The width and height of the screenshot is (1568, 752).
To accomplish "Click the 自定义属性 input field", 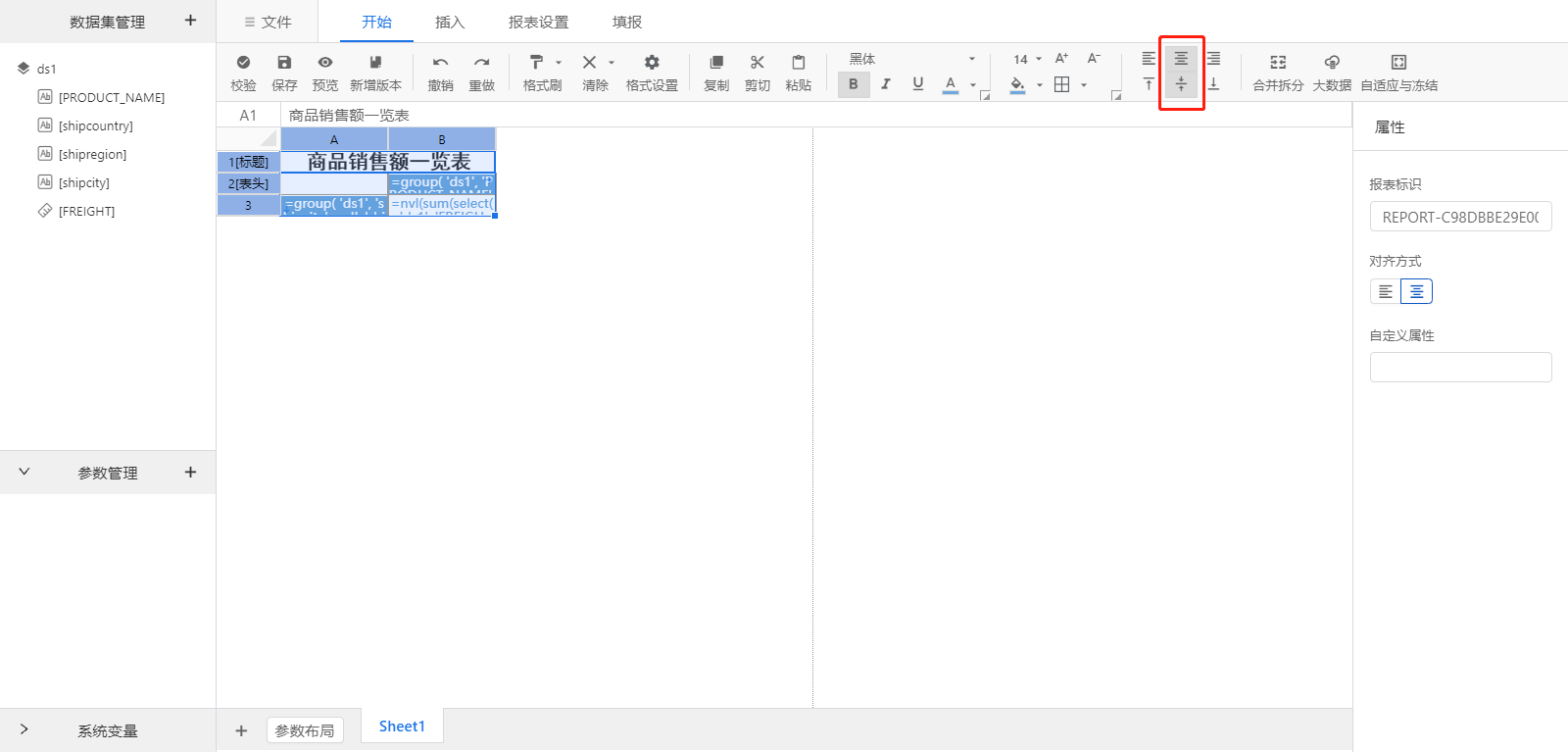I will click(x=1460, y=368).
